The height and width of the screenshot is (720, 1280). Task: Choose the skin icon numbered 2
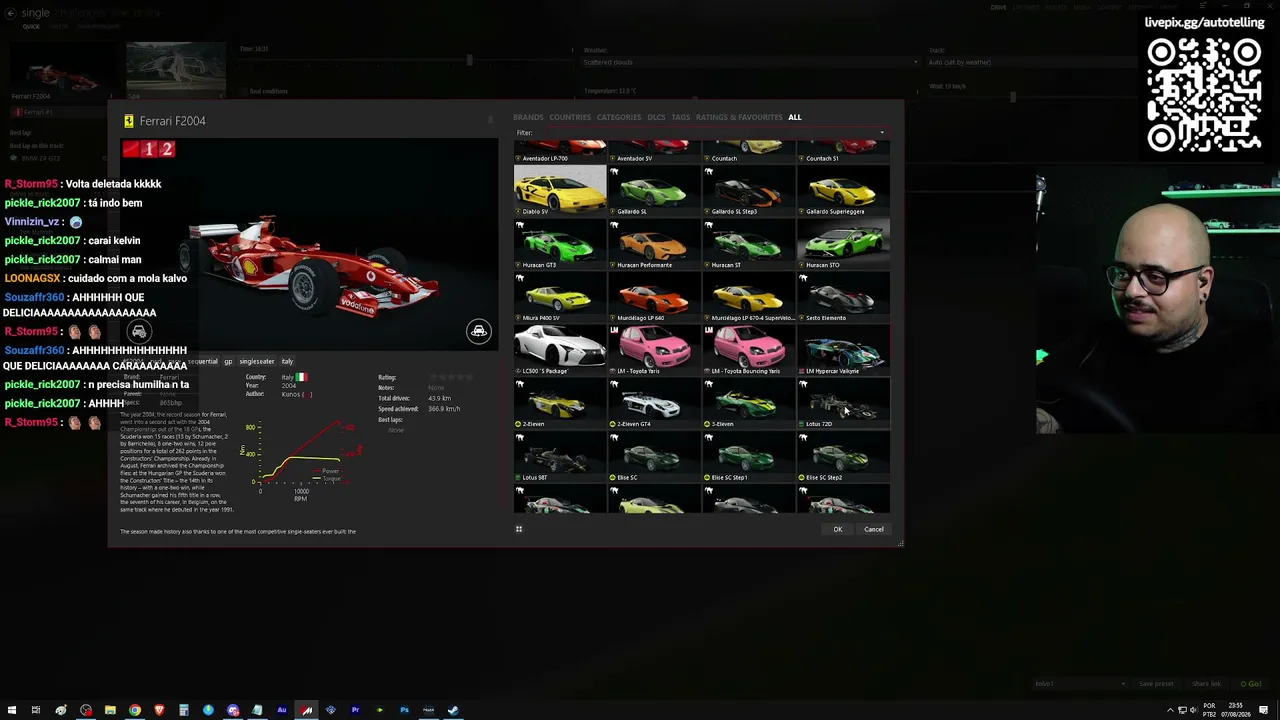pyautogui.click(x=166, y=149)
